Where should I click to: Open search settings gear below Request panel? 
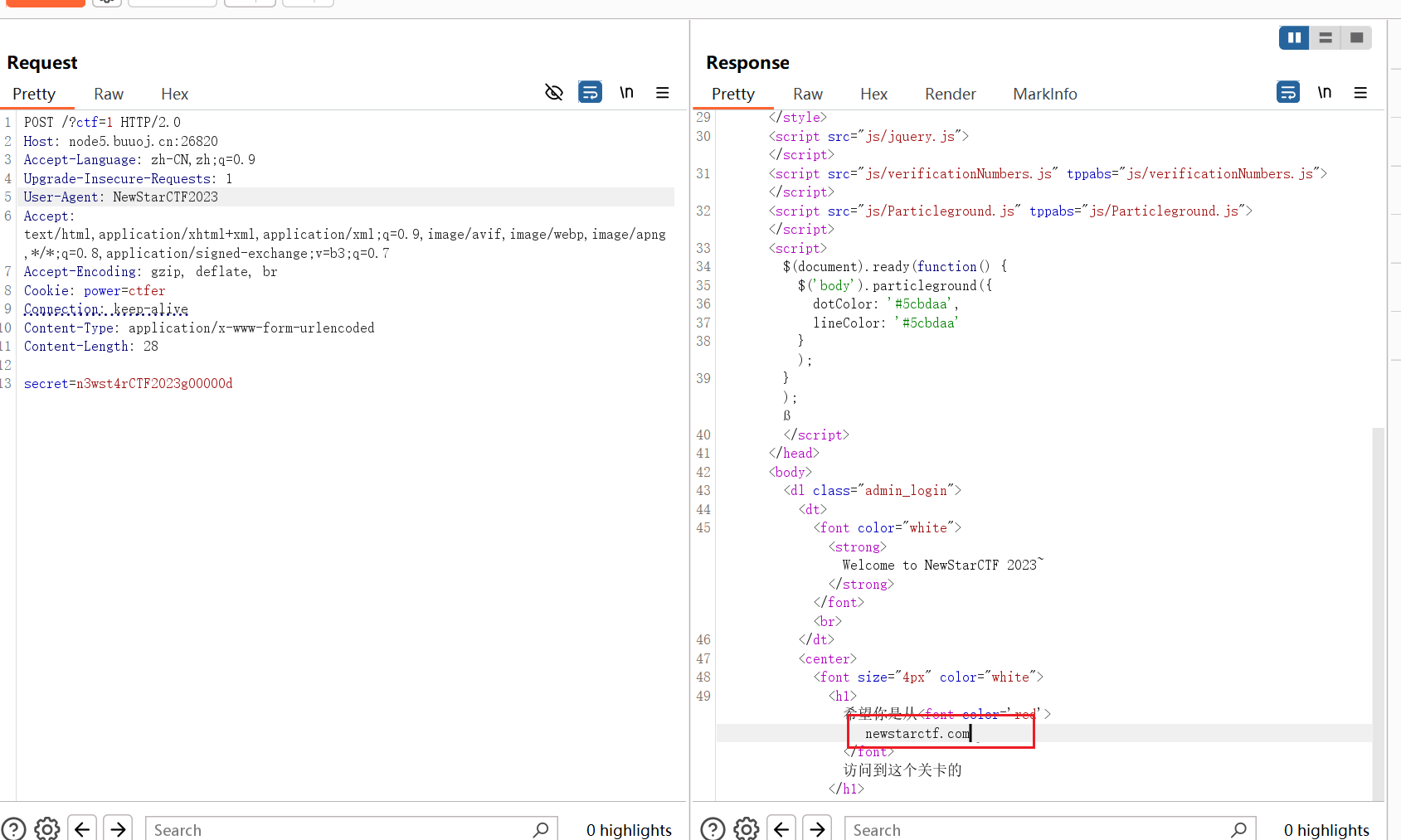point(47,829)
